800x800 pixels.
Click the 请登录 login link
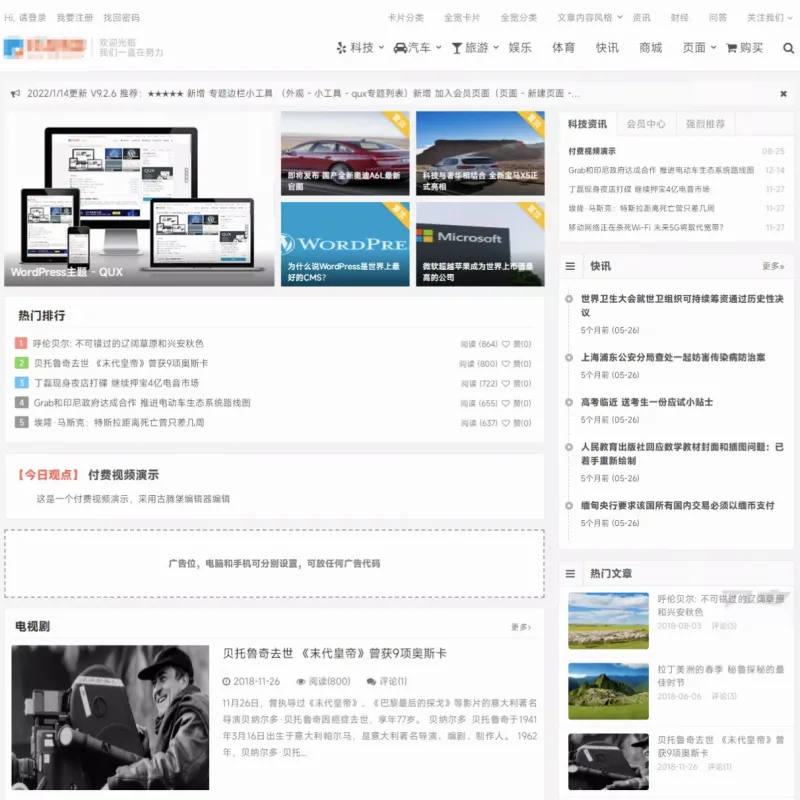[x=33, y=18]
